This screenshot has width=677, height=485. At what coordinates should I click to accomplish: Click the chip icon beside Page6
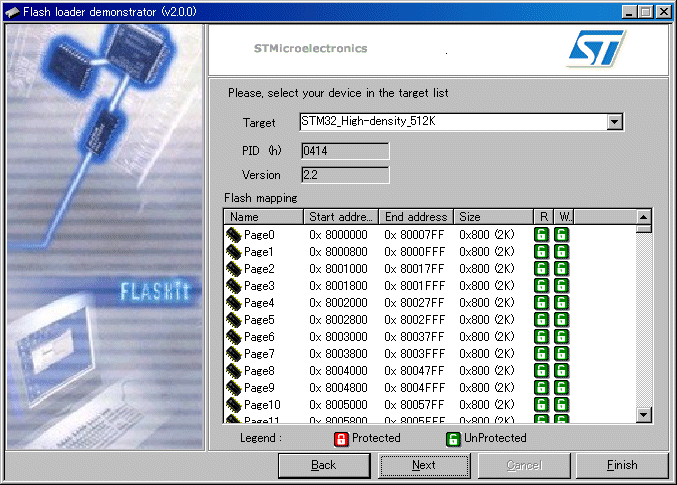coord(234,337)
